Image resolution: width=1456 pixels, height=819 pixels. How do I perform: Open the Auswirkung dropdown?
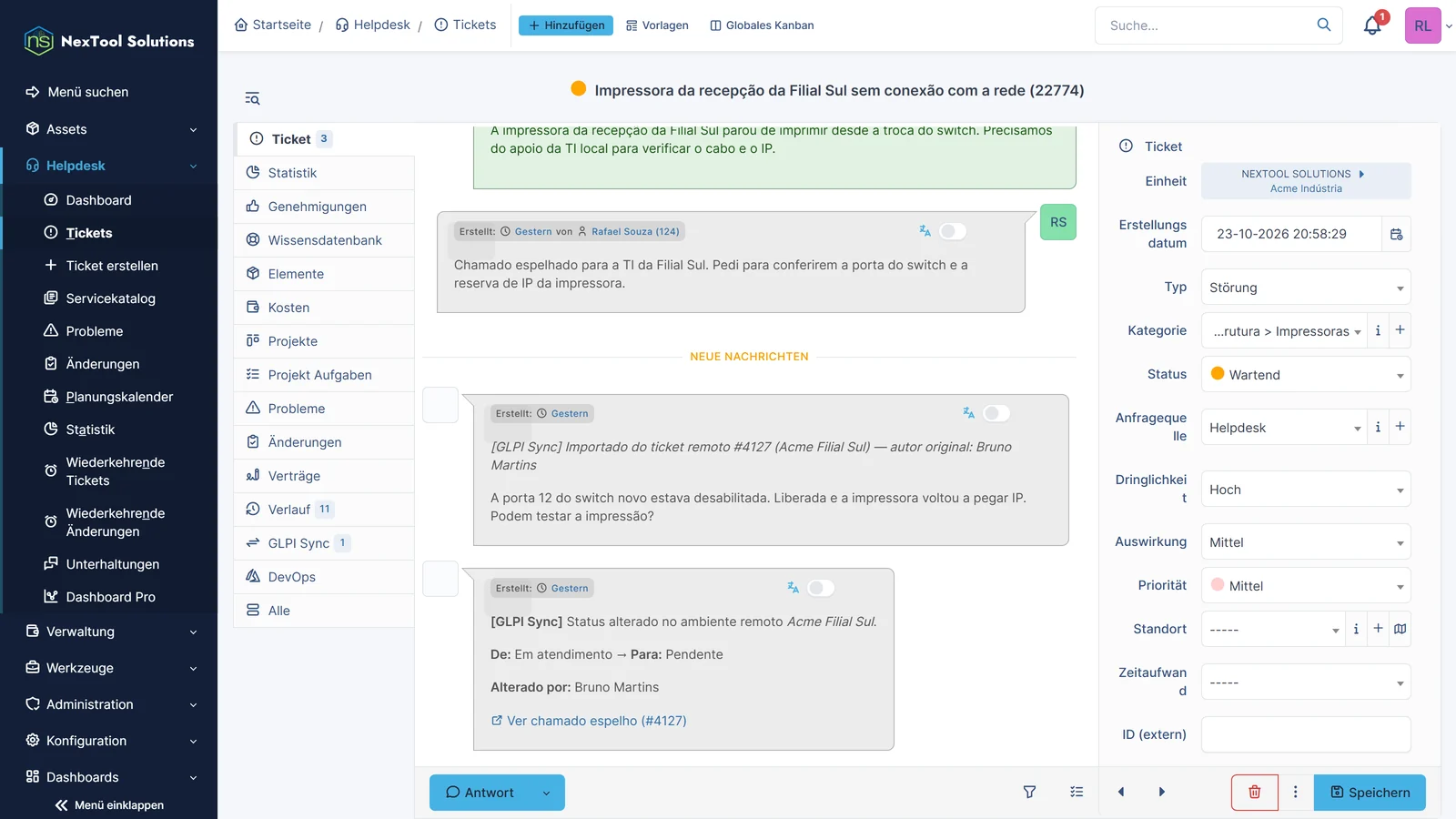(x=1306, y=542)
